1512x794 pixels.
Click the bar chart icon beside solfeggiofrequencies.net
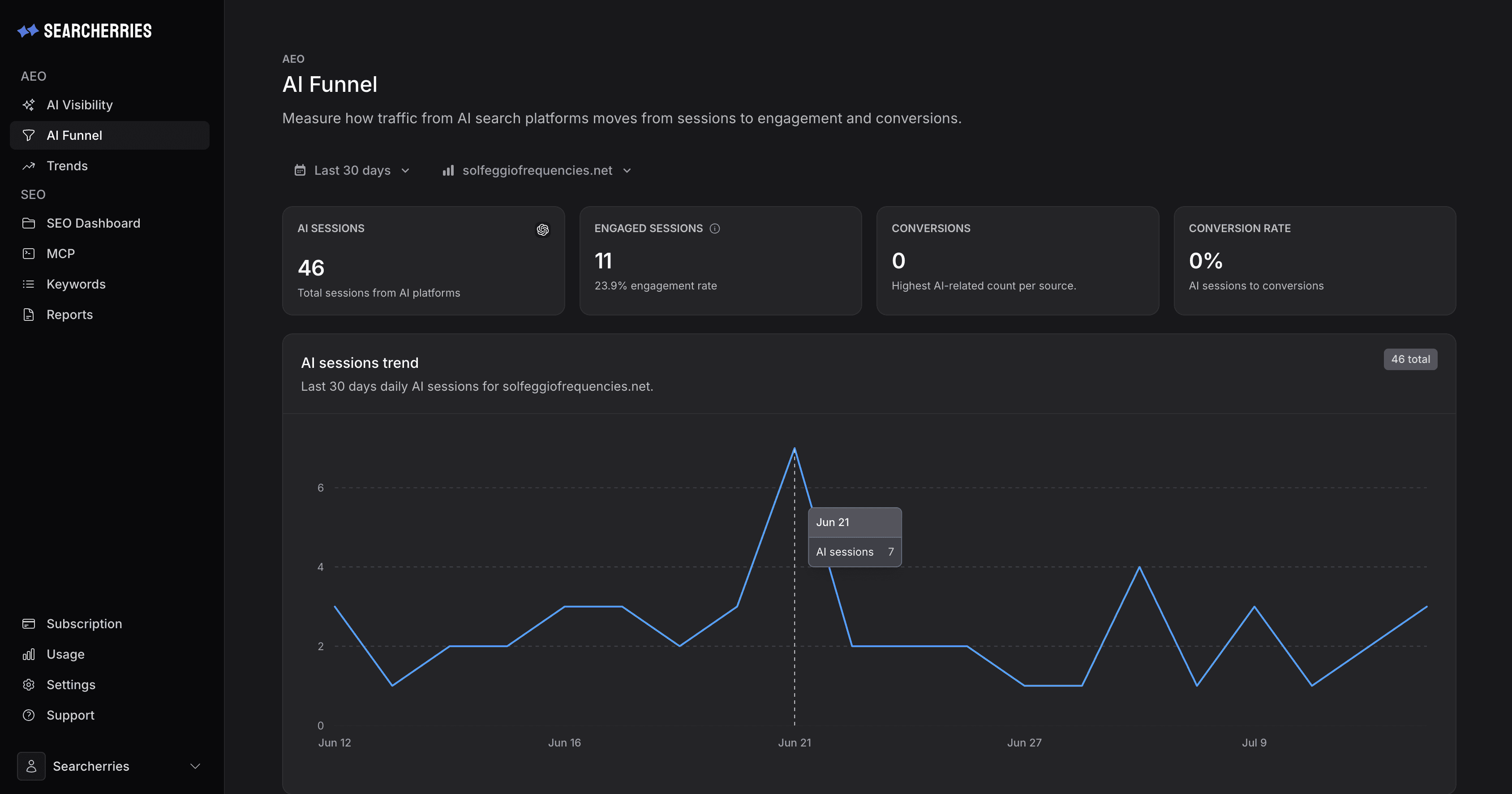448,170
